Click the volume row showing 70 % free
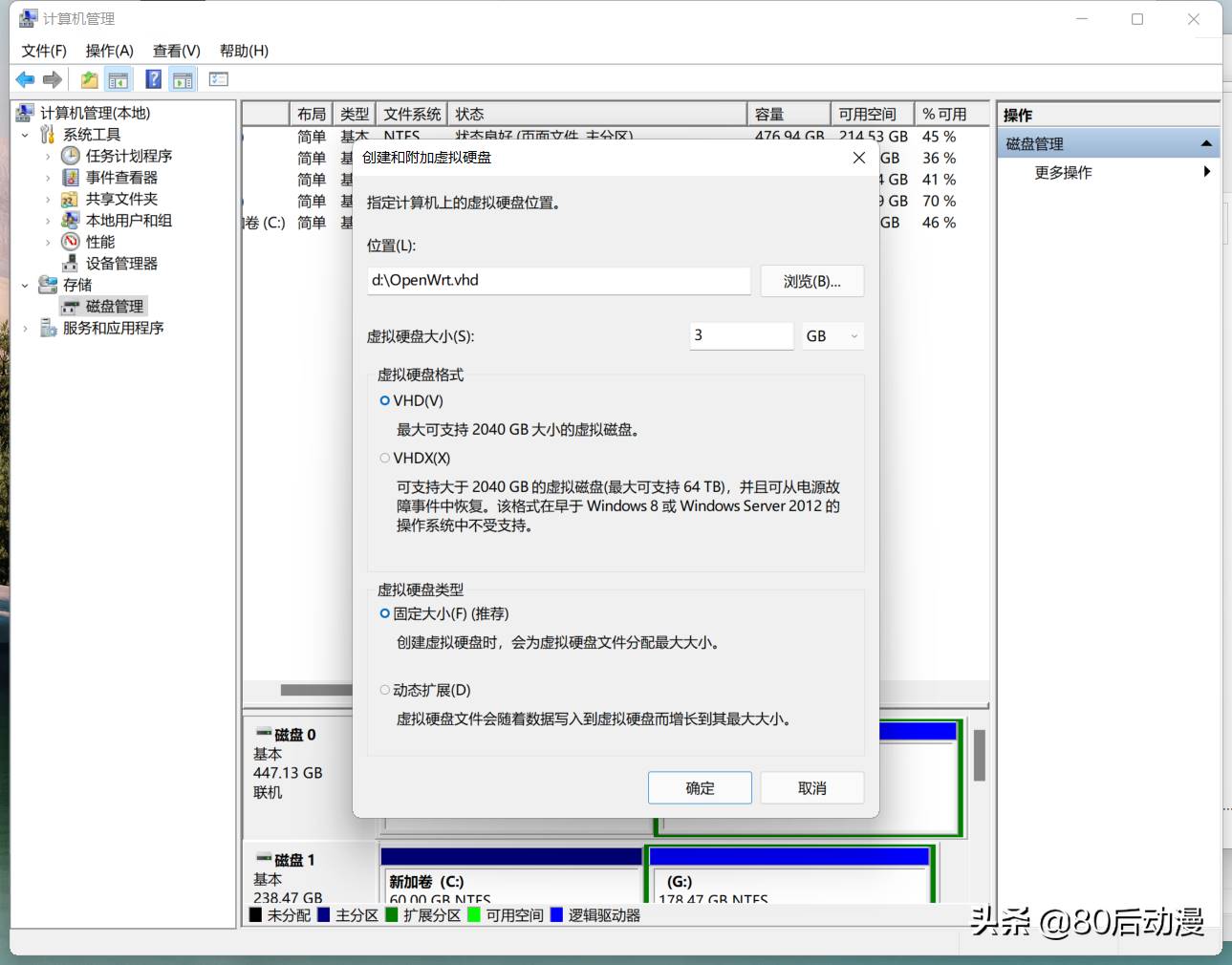1232x965 pixels. (616, 202)
